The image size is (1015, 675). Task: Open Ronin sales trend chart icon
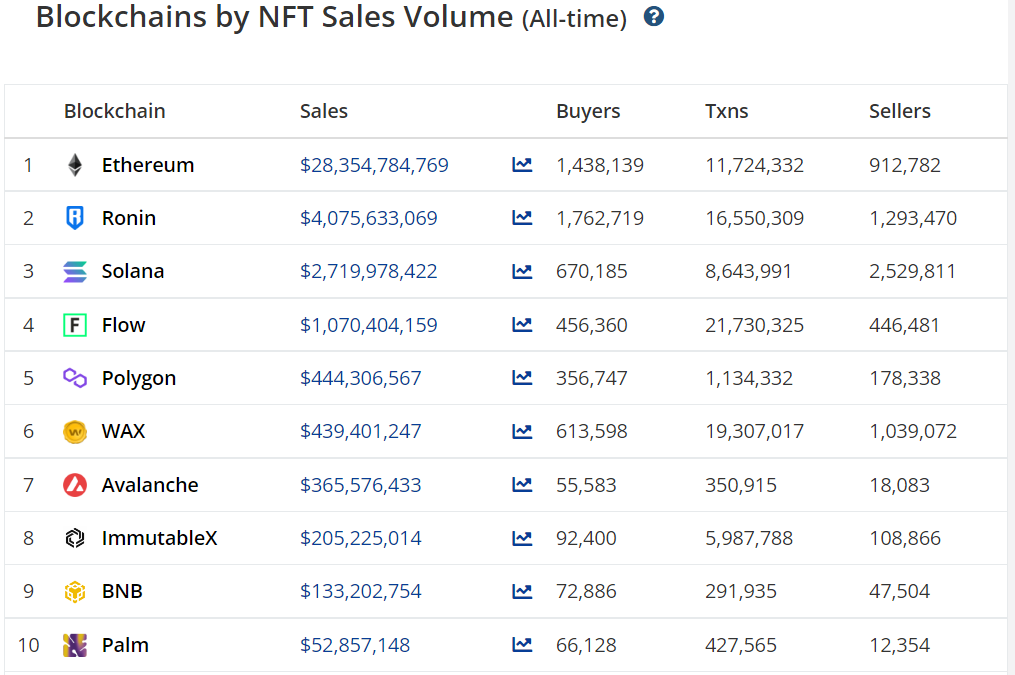[522, 217]
